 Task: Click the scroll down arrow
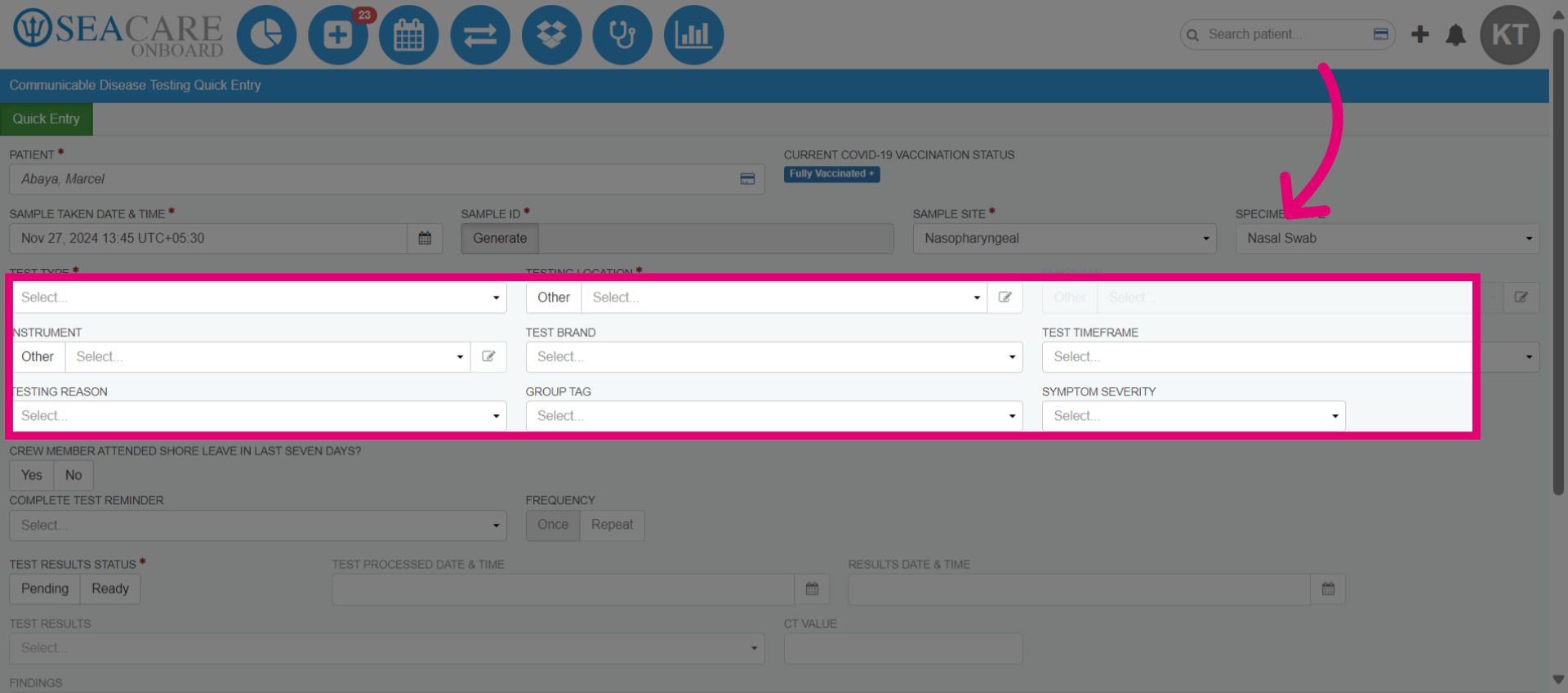click(1558, 680)
